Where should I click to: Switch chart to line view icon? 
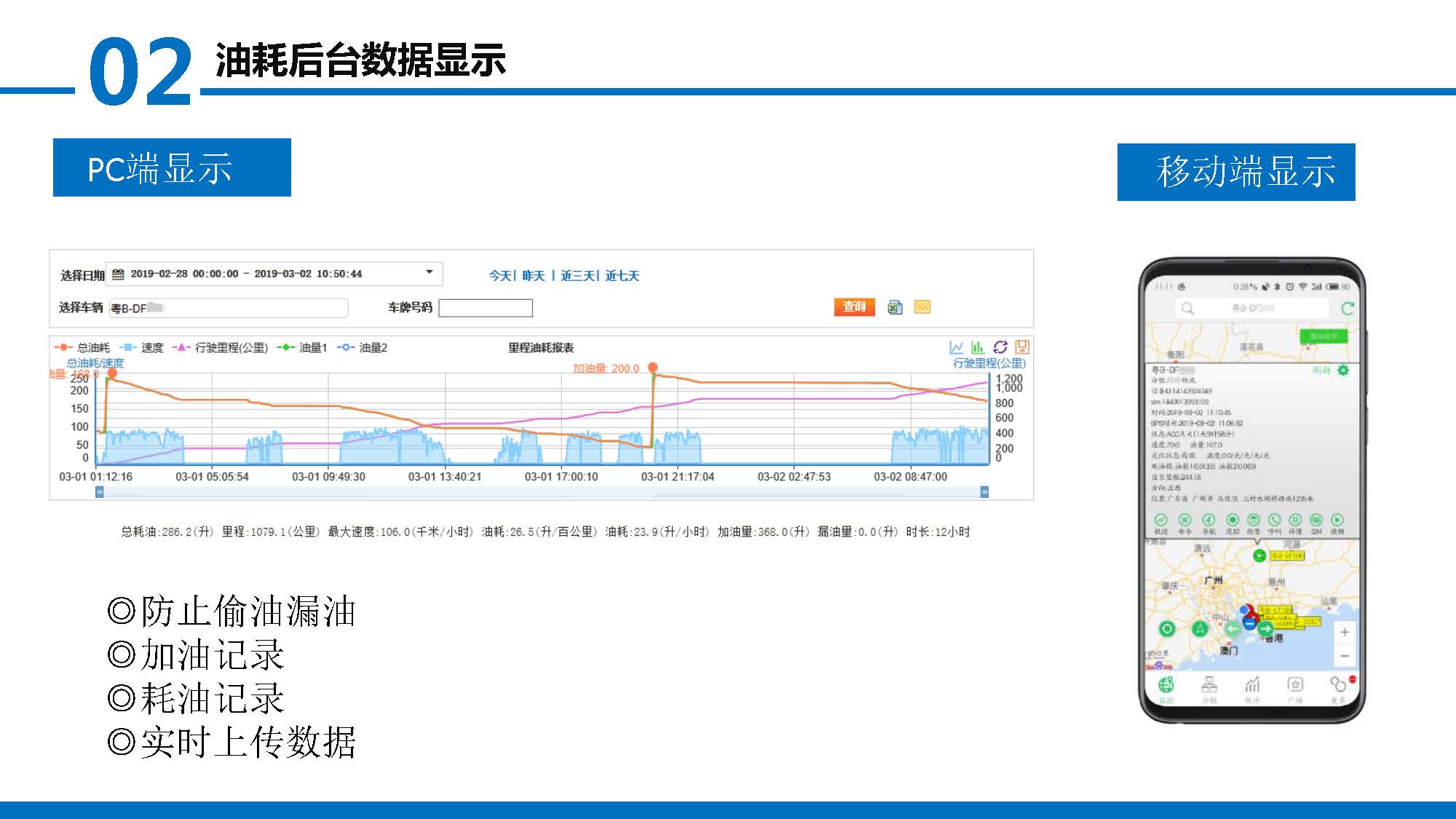[x=957, y=347]
